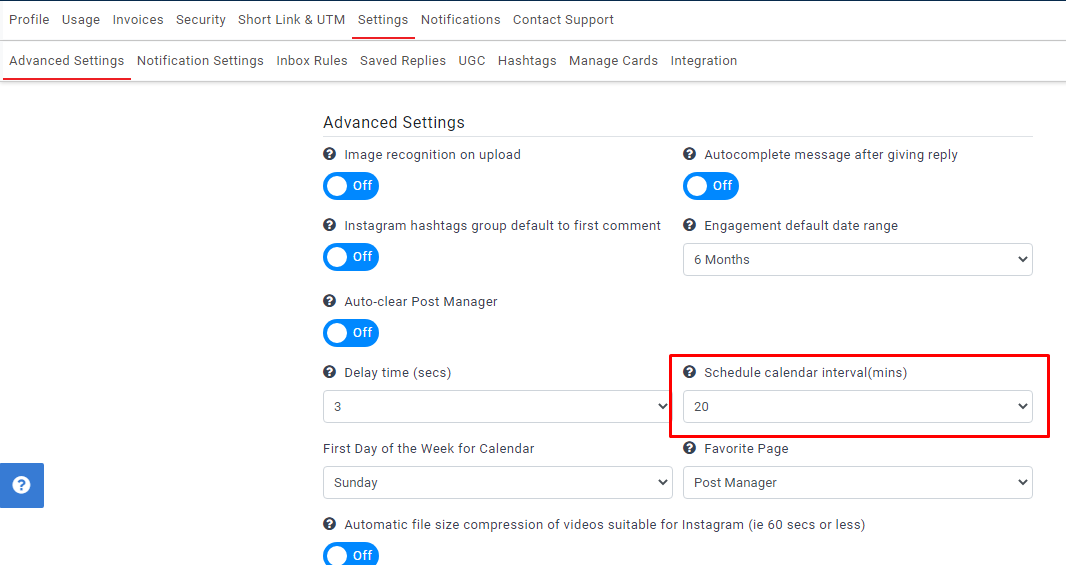Image resolution: width=1066 pixels, height=565 pixels.
Task: Go to Contact Support
Action: tap(563, 20)
